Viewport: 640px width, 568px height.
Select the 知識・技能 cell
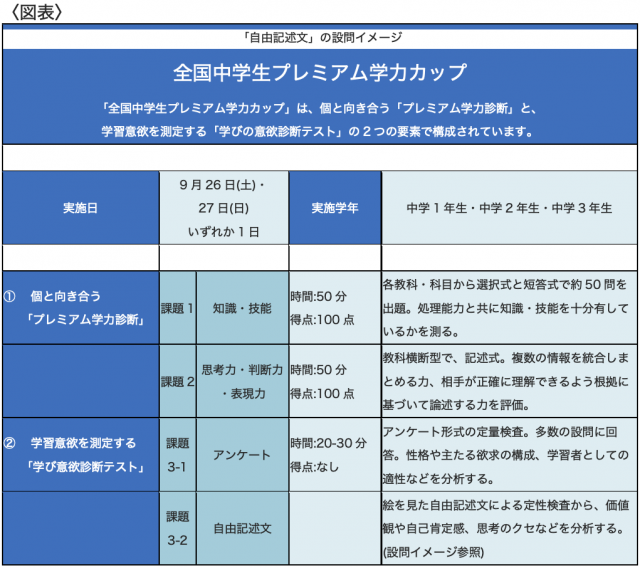point(242,308)
